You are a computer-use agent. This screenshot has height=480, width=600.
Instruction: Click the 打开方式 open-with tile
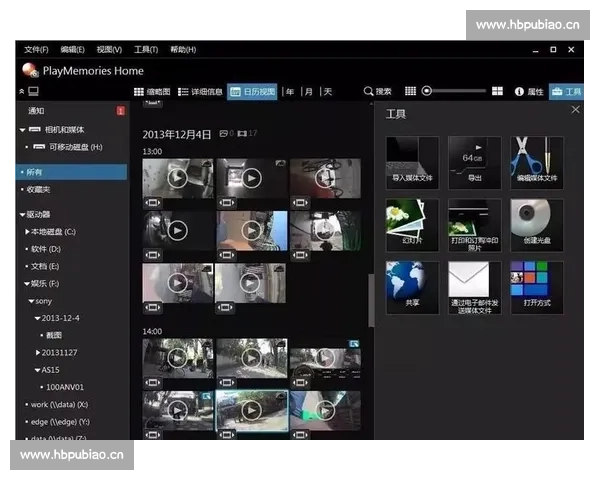(537, 287)
